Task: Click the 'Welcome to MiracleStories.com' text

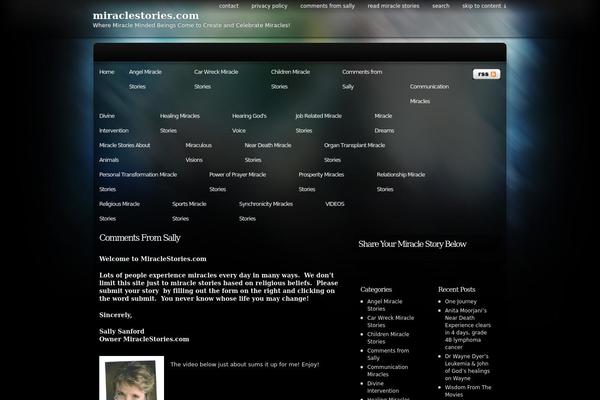Action: (153, 259)
